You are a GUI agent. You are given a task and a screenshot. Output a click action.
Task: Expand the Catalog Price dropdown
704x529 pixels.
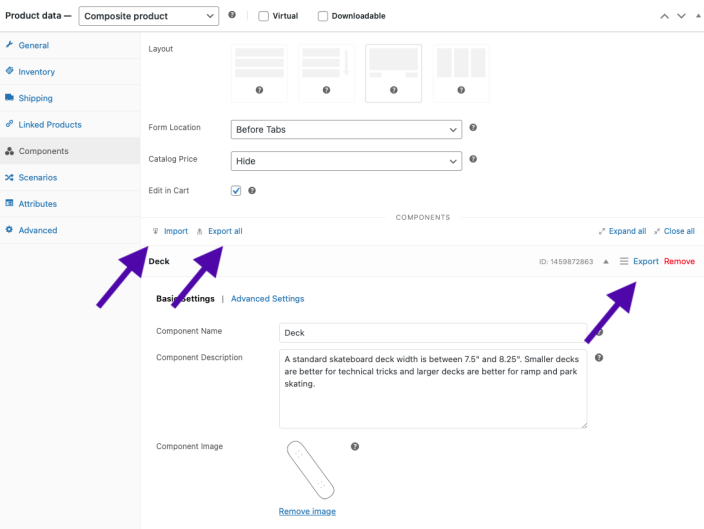click(346, 160)
